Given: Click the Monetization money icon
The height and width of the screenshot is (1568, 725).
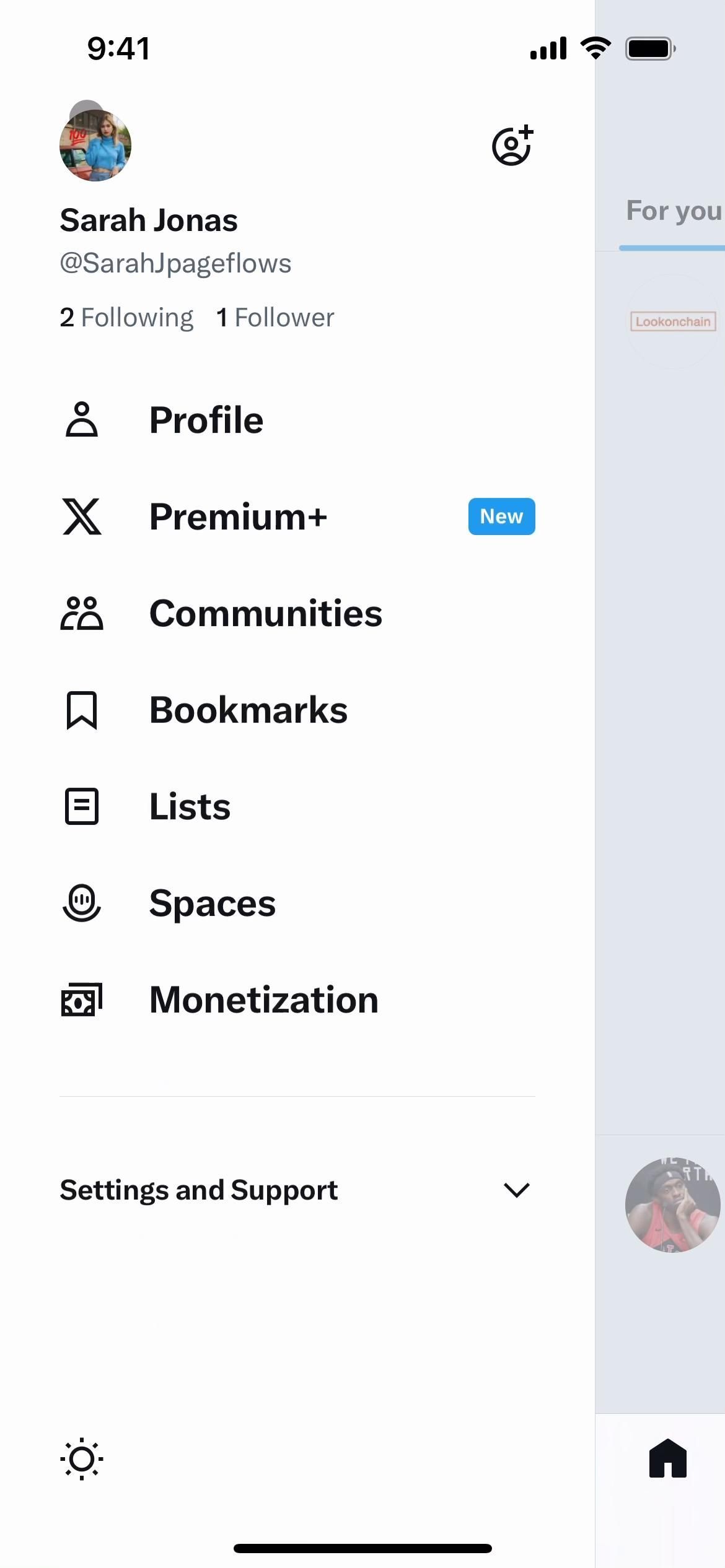Looking at the screenshot, I should pyautogui.click(x=82, y=1000).
